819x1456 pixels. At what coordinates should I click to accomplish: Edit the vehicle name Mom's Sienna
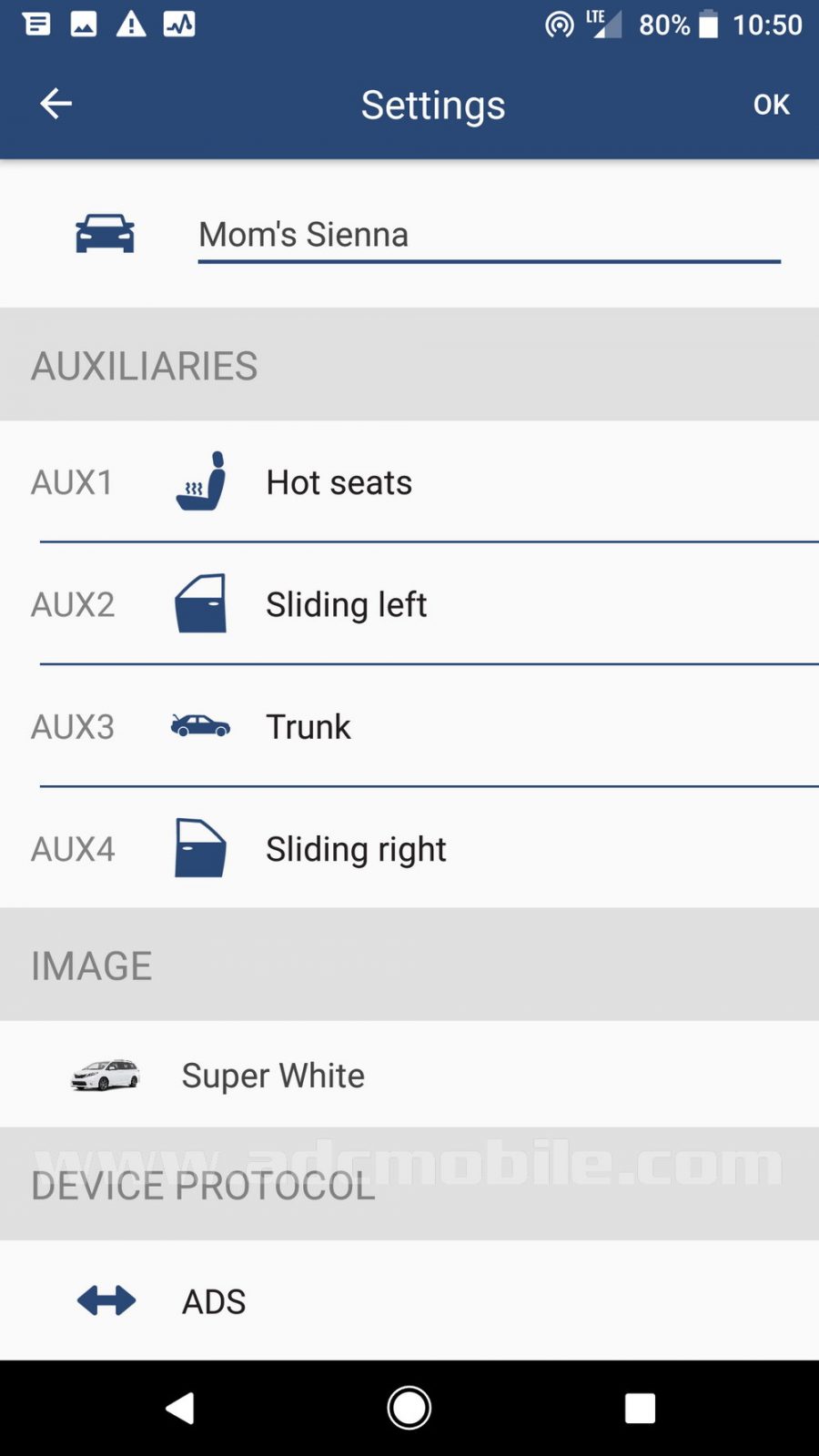tap(489, 234)
